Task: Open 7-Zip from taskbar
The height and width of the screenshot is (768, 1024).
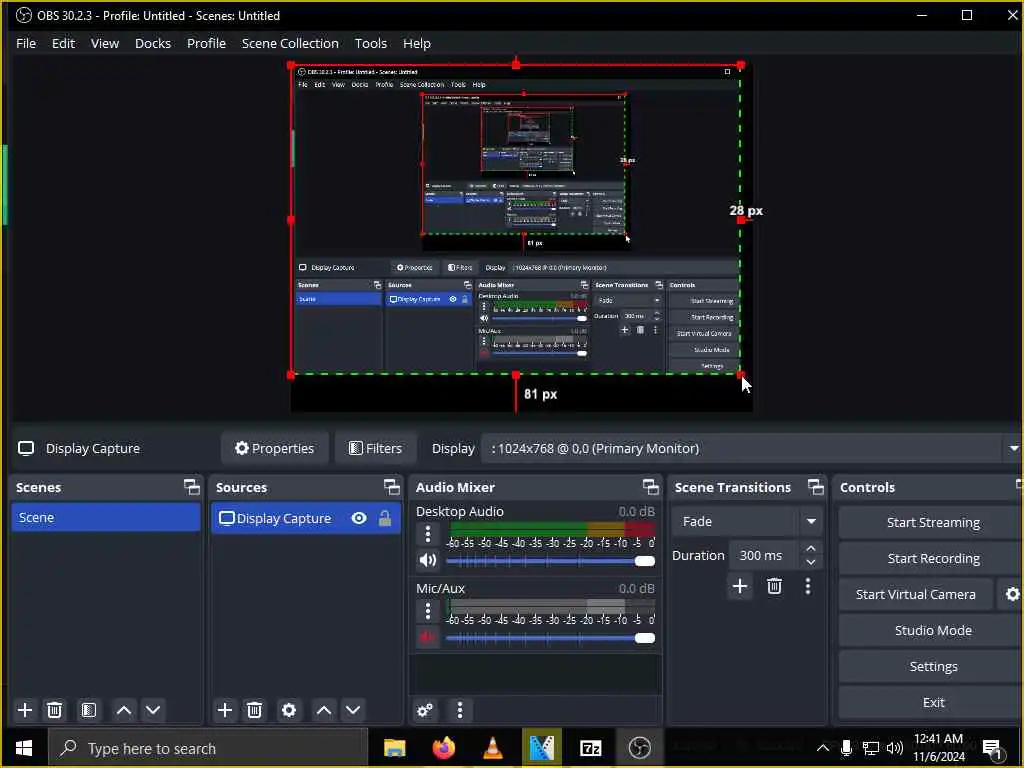Action: pos(590,748)
